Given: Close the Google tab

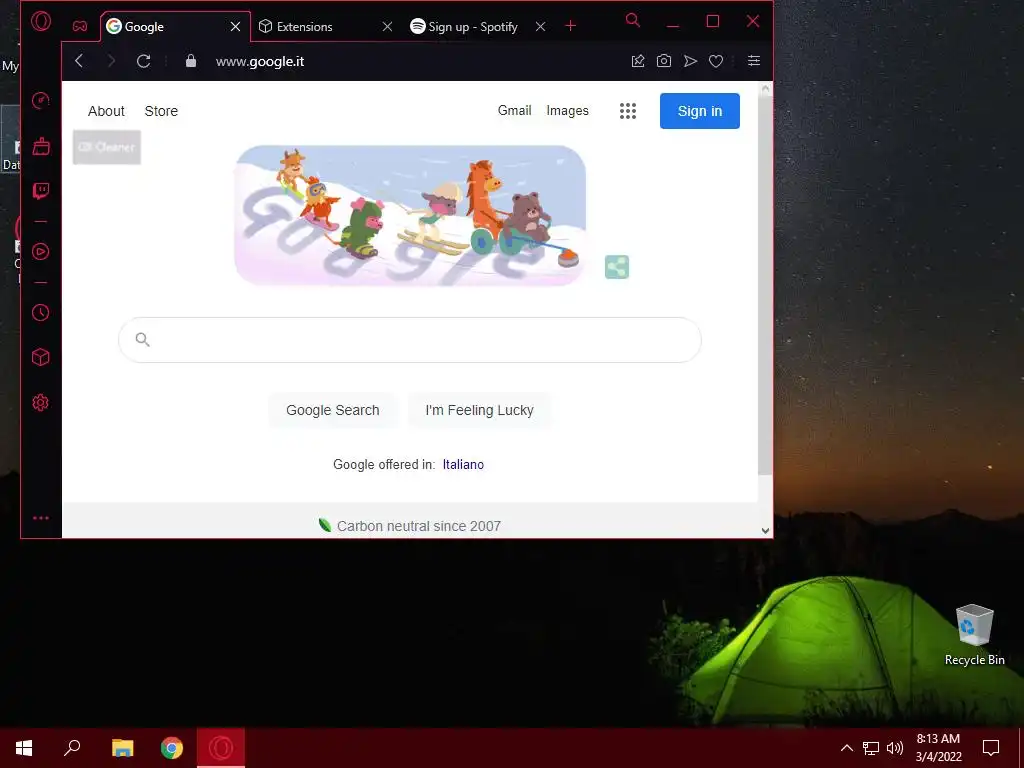Looking at the screenshot, I should 236,27.
